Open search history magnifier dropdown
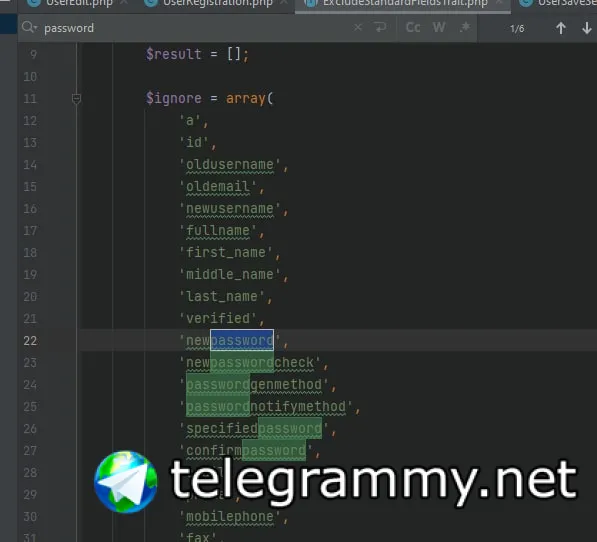The height and width of the screenshot is (542, 597). (29, 27)
